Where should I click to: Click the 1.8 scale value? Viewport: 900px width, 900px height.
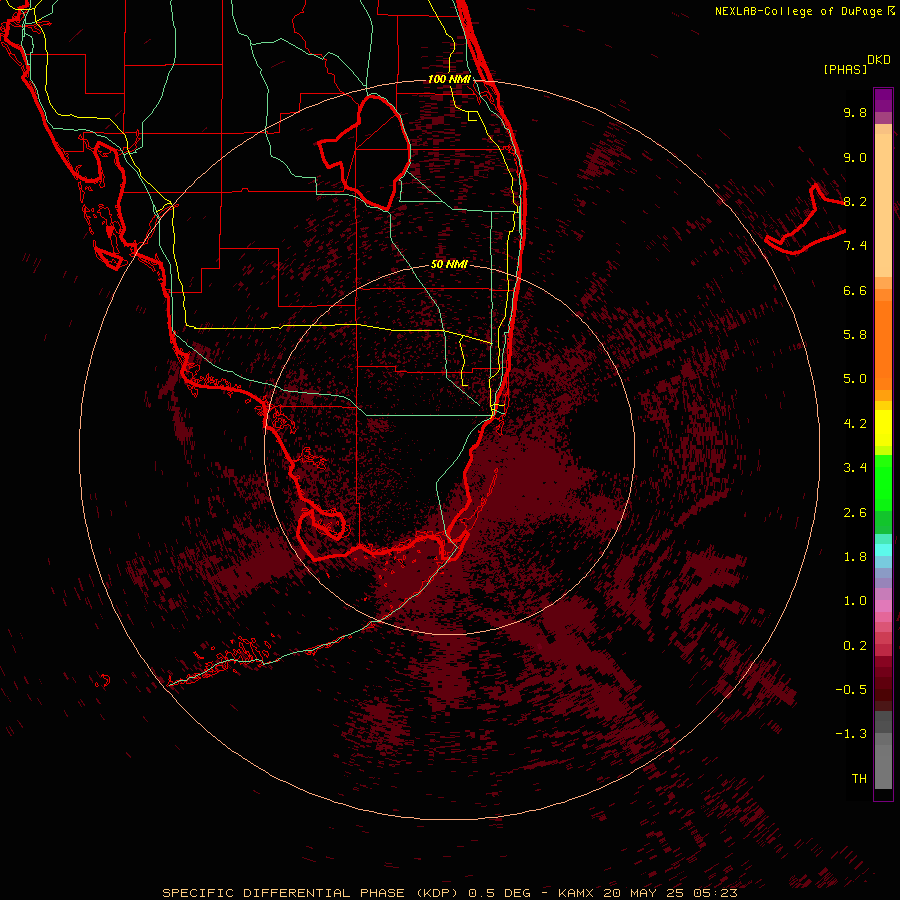[x=855, y=557]
